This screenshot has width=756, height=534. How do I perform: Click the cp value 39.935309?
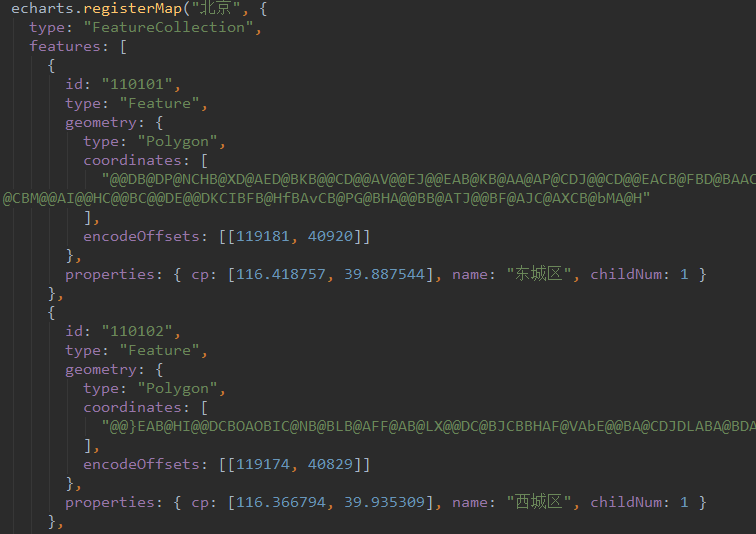tap(384, 502)
